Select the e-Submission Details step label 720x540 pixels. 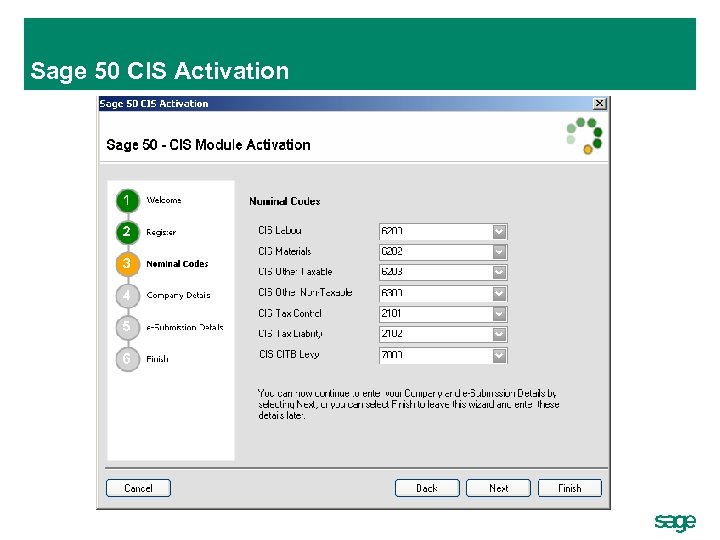pyautogui.click(x=185, y=327)
